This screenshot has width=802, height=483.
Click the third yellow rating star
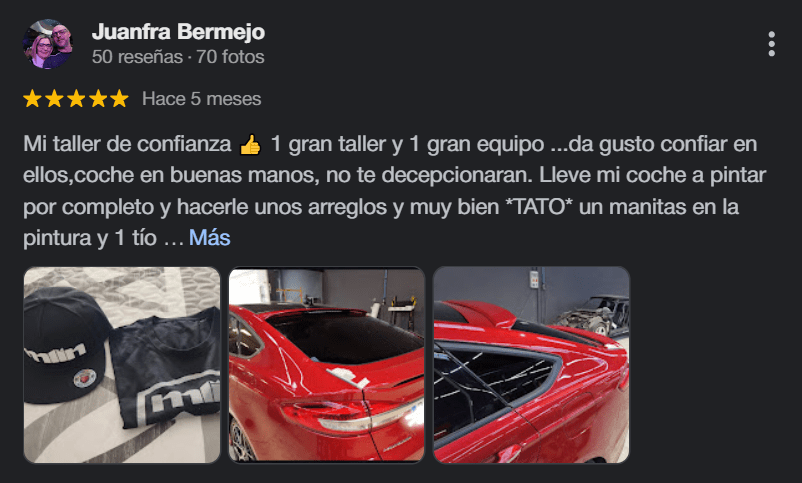point(76,98)
